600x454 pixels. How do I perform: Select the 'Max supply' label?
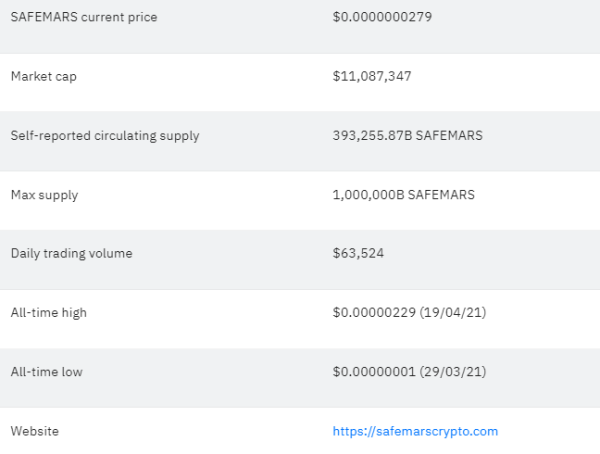click(x=44, y=195)
